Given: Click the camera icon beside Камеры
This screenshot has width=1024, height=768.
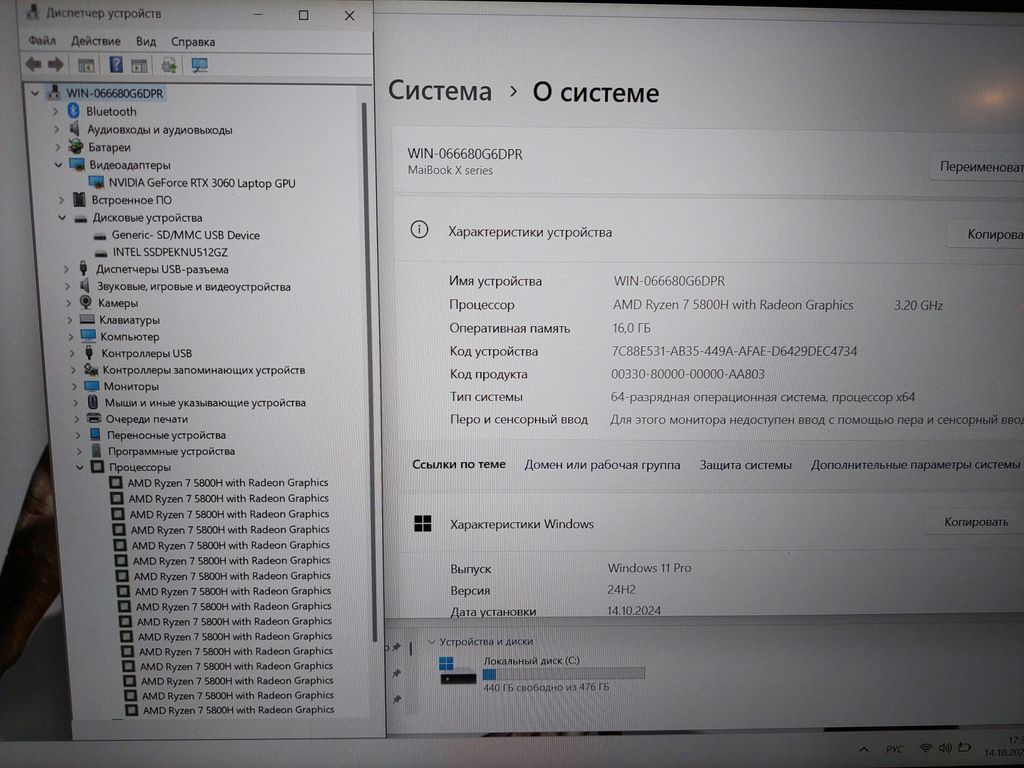Looking at the screenshot, I should pyautogui.click(x=86, y=302).
